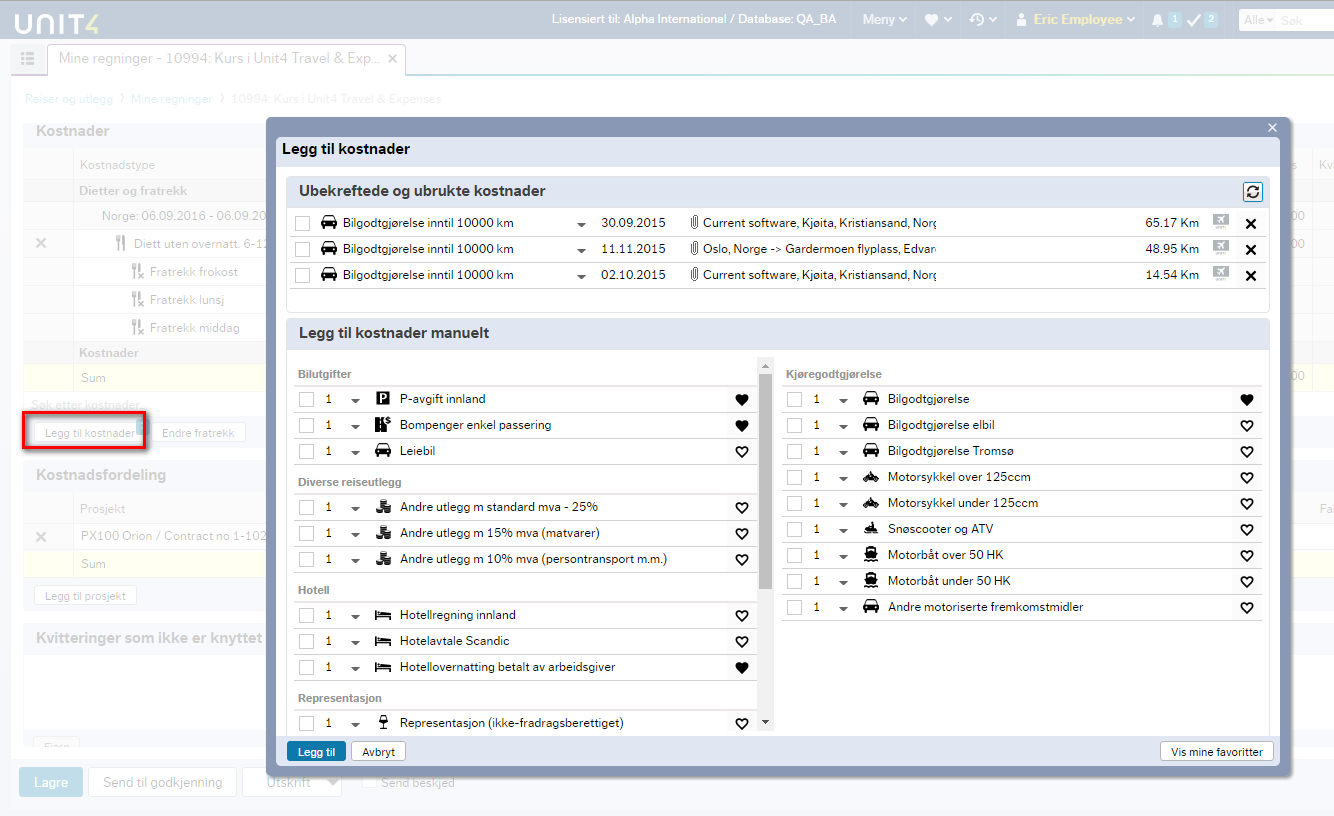This screenshot has width=1334, height=816.
Task: Click the Søk search input field
Action: [1306, 20]
